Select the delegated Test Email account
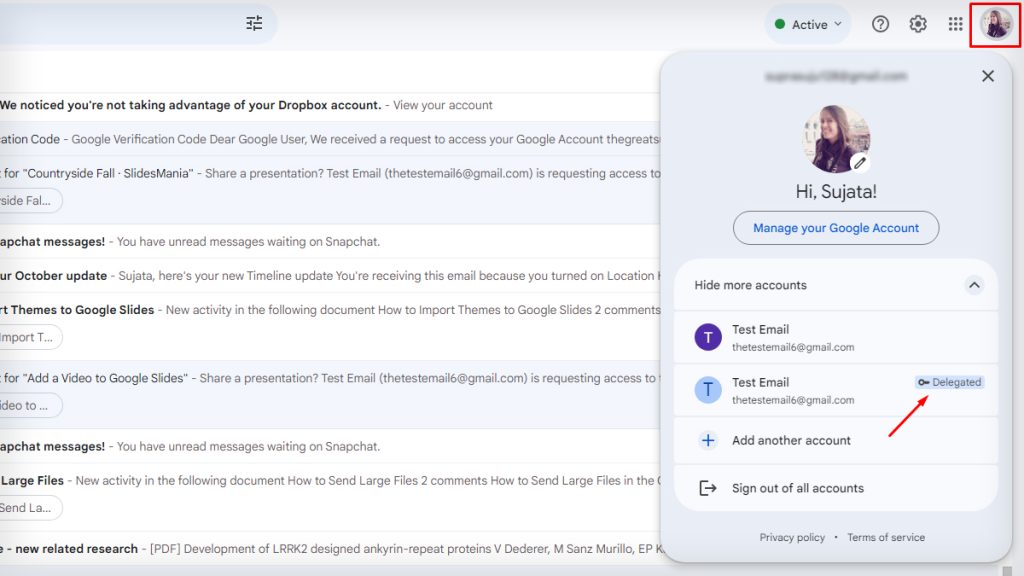Image resolution: width=1024 pixels, height=576 pixels. click(x=790, y=390)
